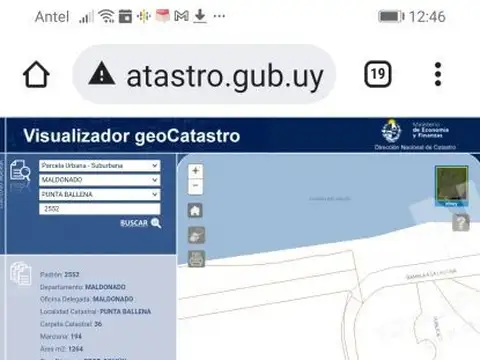Viewport: 480px width, 360px height.
Task: Open the PUNTA BALLENA locality dropdown
Action: click(100, 194)
